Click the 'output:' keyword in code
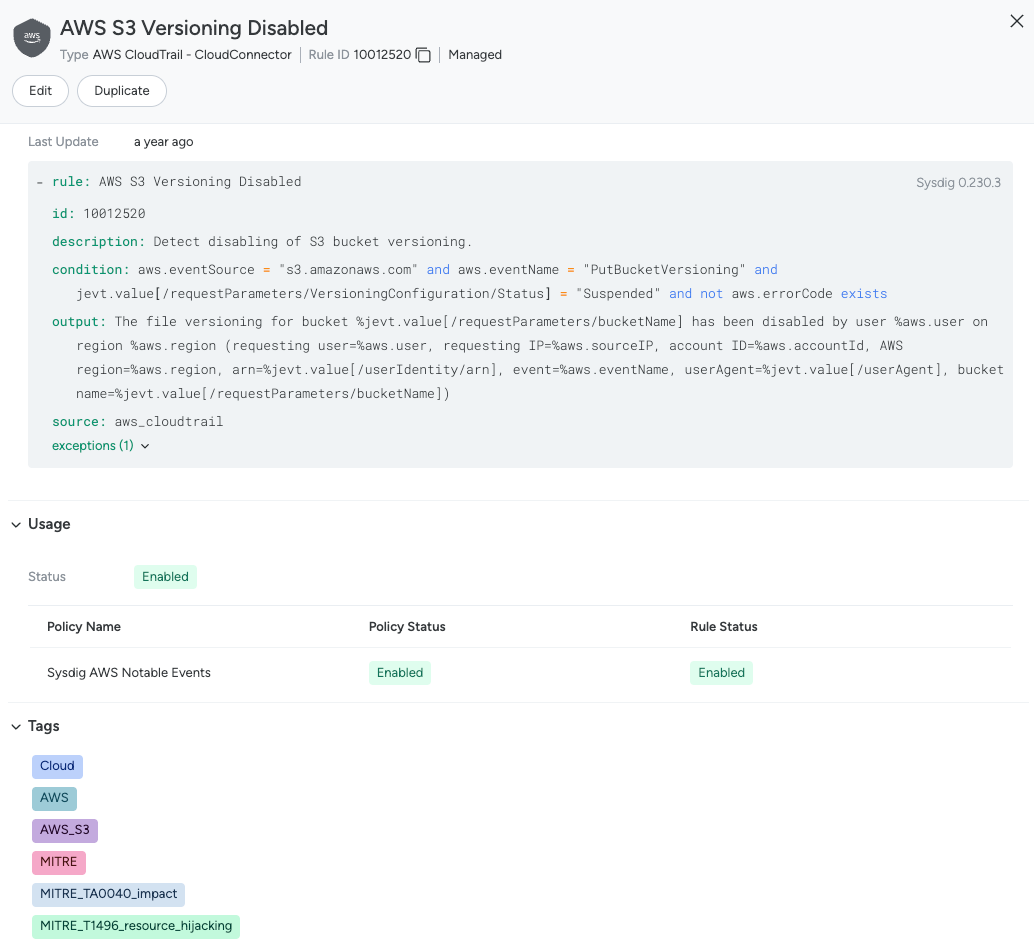This screenshot has width=1034, height=947. click(79, 322)
